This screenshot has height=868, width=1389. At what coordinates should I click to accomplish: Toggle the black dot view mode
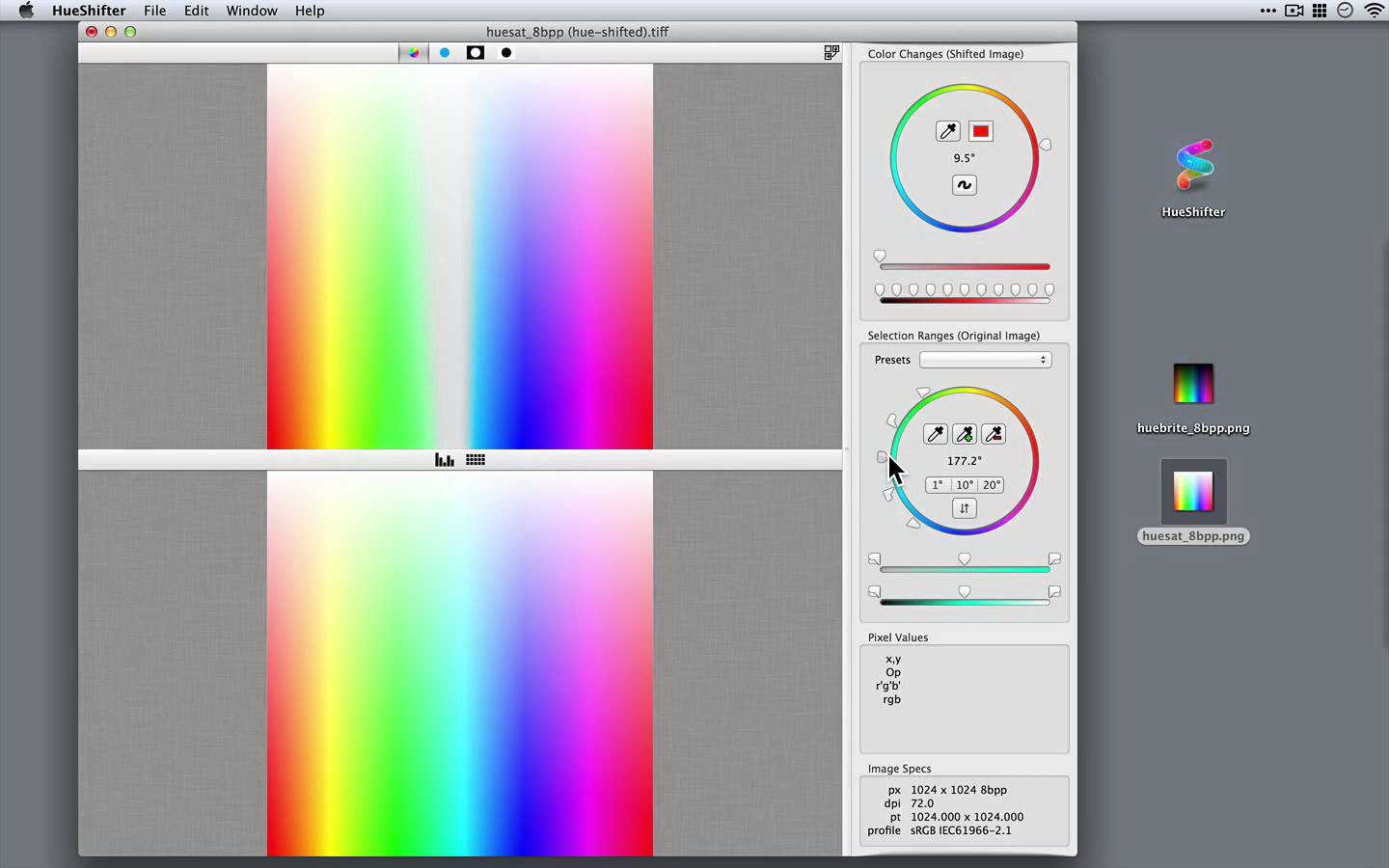click(506, 53)
